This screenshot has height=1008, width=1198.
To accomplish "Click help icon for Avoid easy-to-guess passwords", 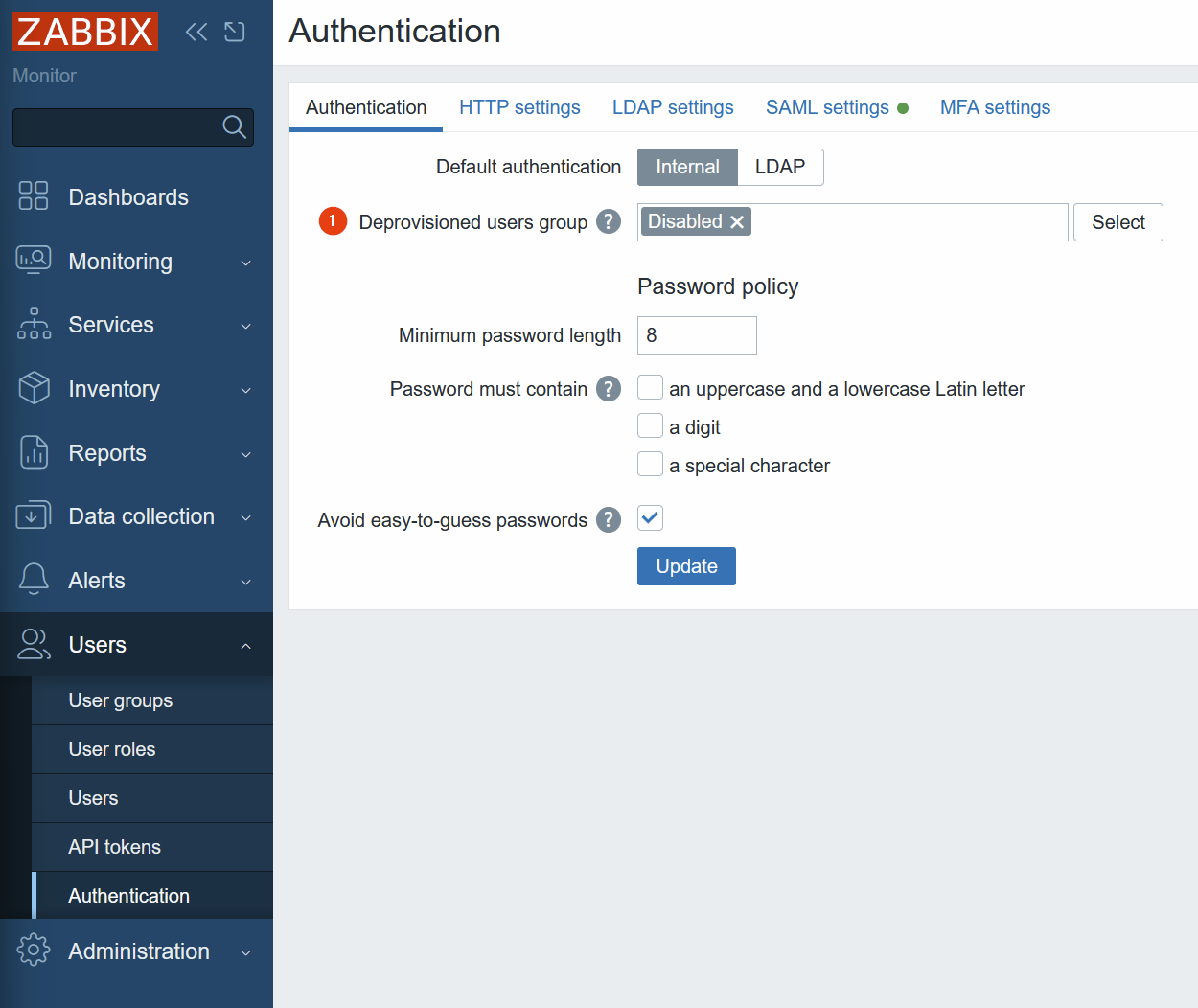I will (x=608, y=519).
